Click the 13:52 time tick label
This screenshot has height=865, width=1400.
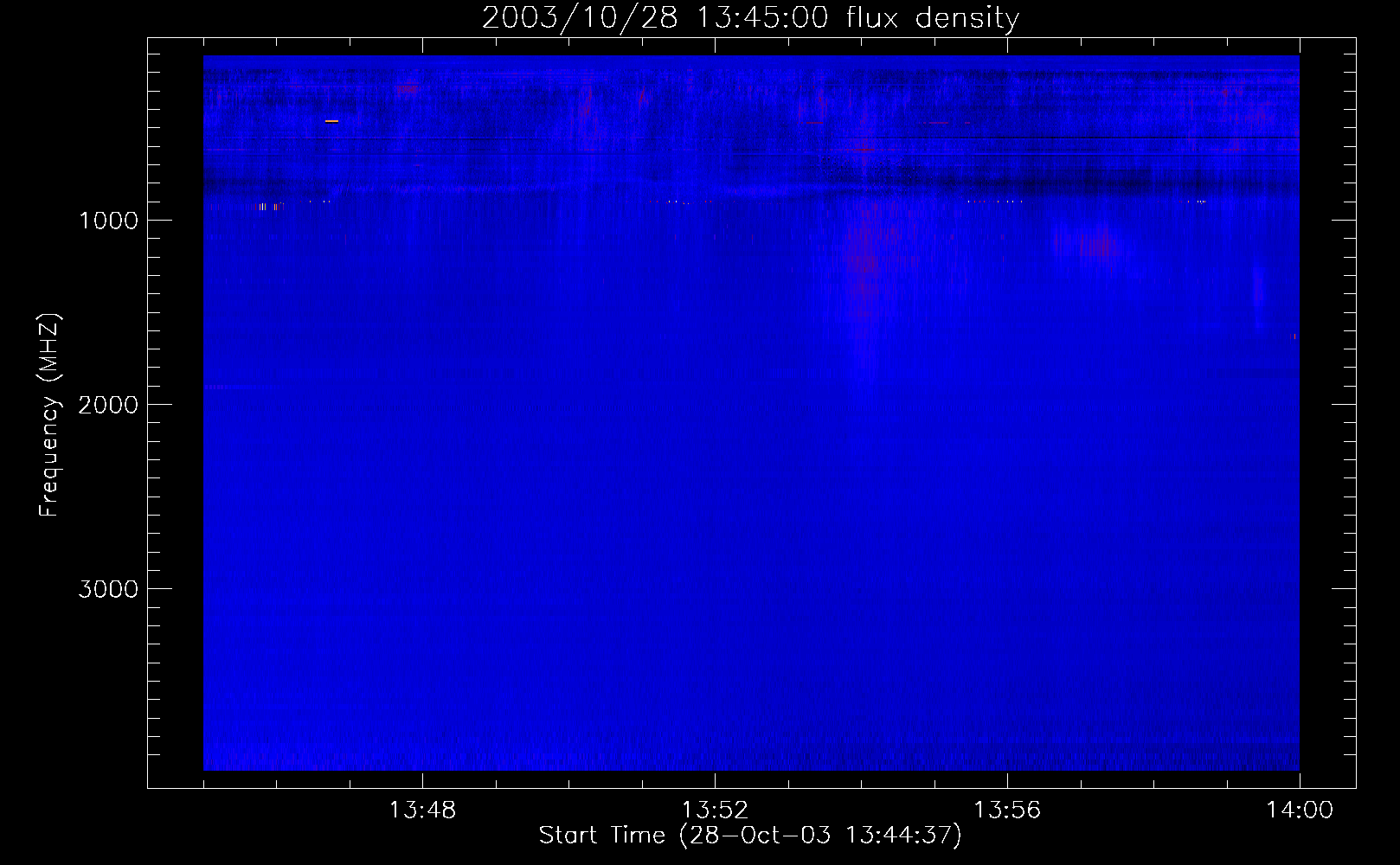coord(715,811)
